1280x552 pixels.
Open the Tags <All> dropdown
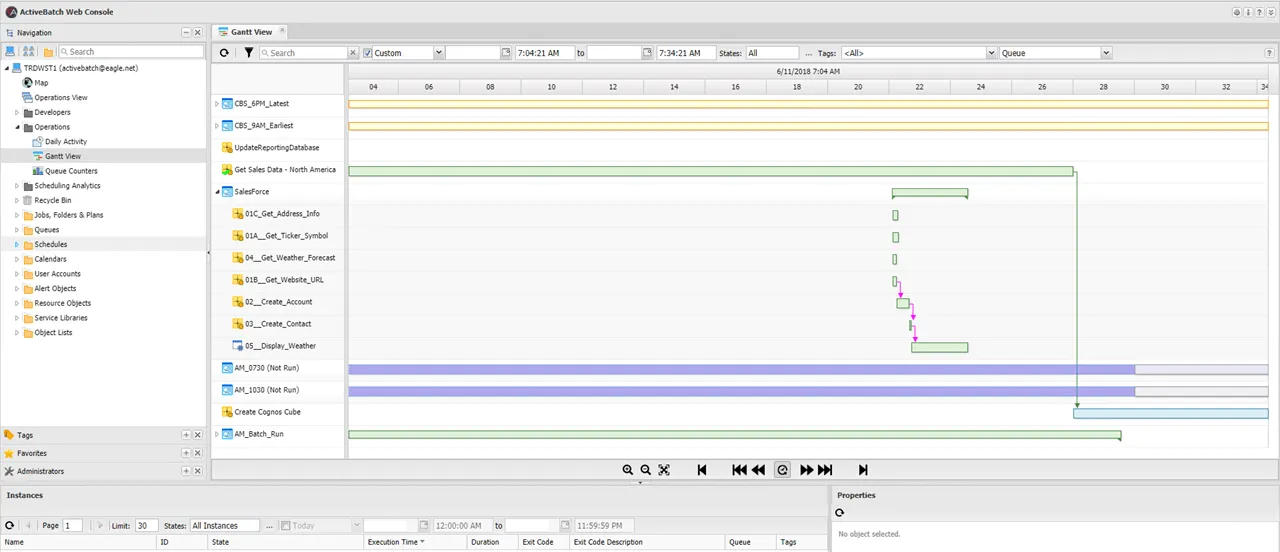point(992,53)
